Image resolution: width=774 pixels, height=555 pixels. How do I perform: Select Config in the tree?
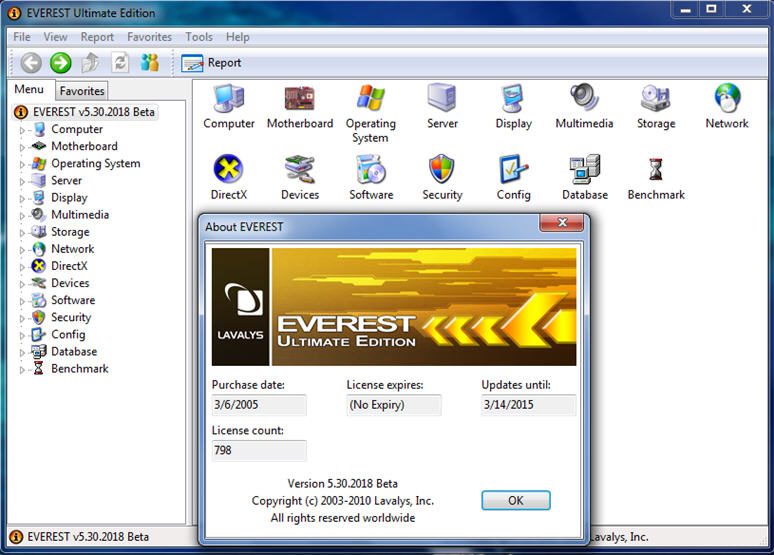click(68, 335)
